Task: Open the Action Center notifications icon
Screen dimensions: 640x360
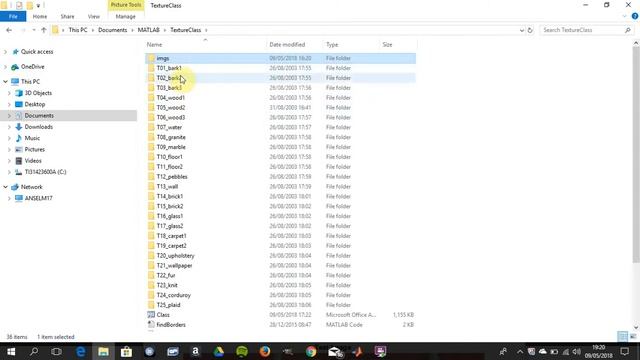Action: (625, 351)
